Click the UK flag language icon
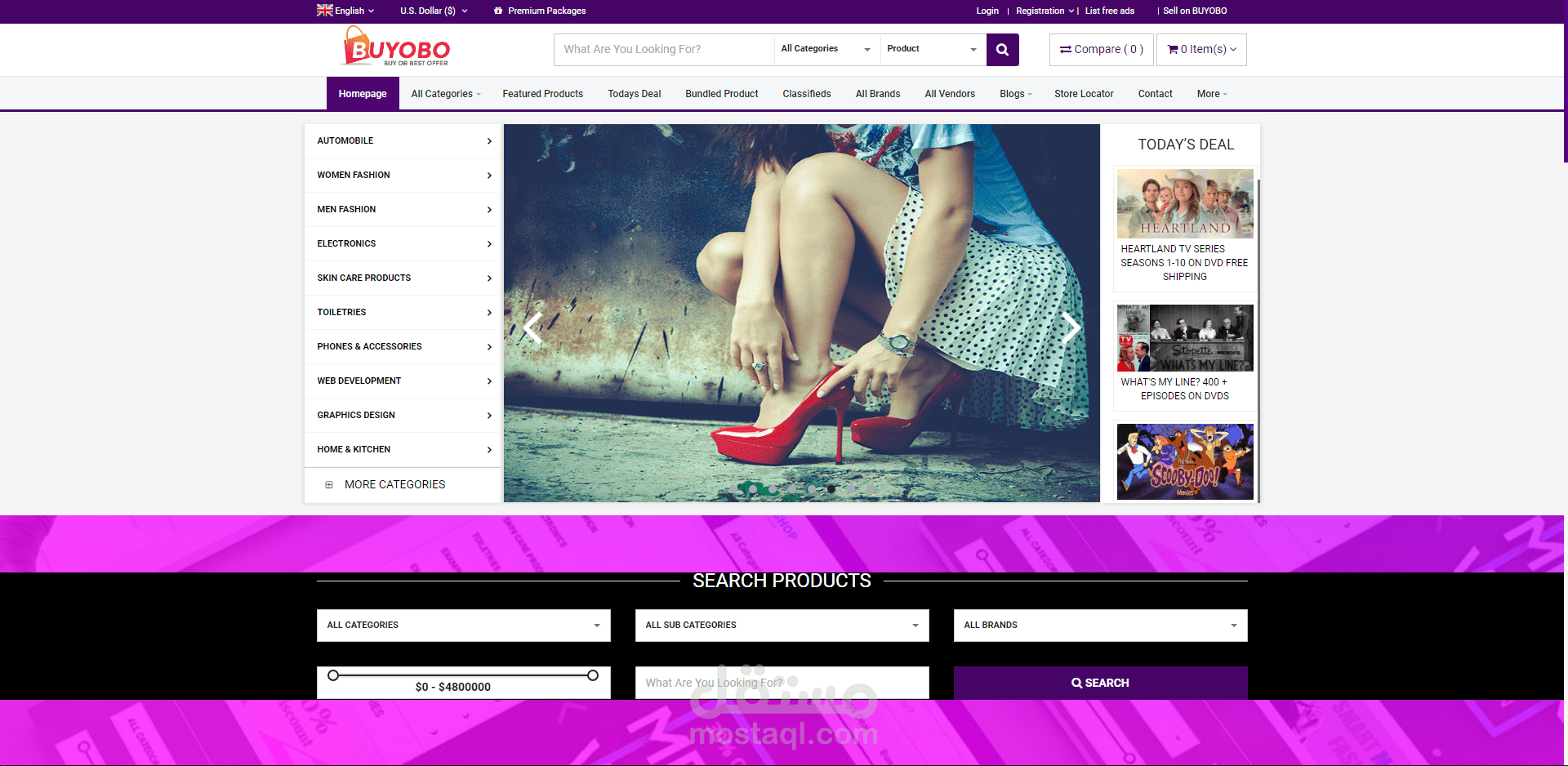Viewport: 1568px width, 766px height. click(x=324, y=11)
